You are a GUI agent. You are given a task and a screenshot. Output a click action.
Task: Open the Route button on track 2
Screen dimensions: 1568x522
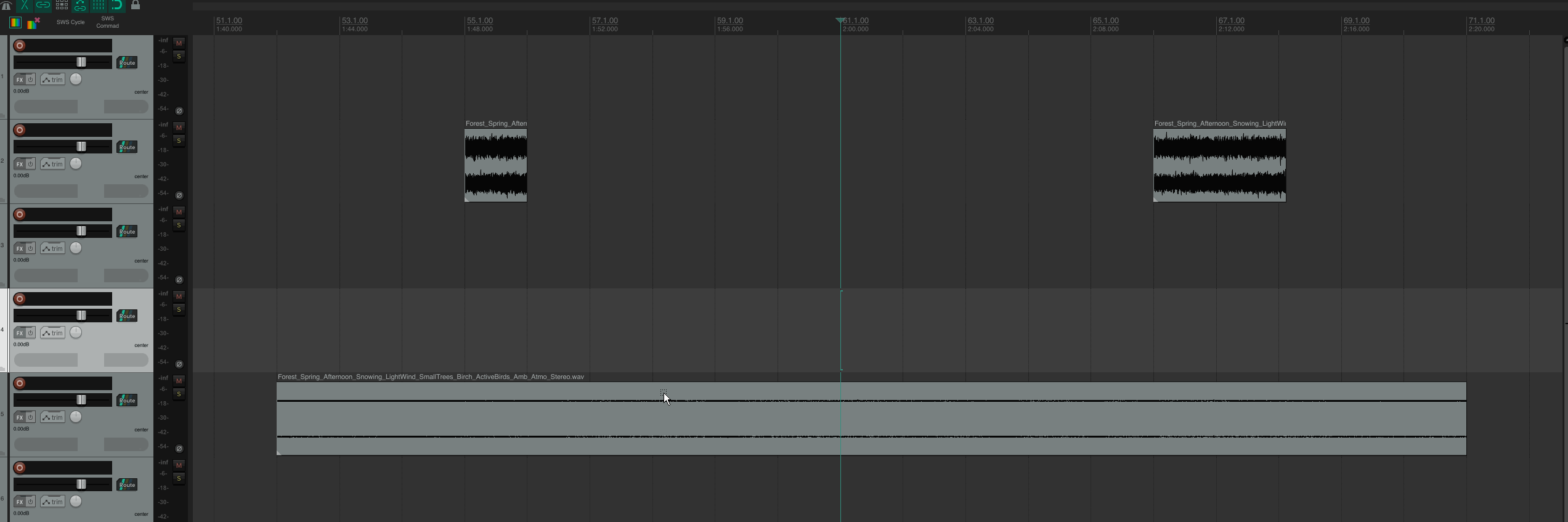(x=127, y=147)
